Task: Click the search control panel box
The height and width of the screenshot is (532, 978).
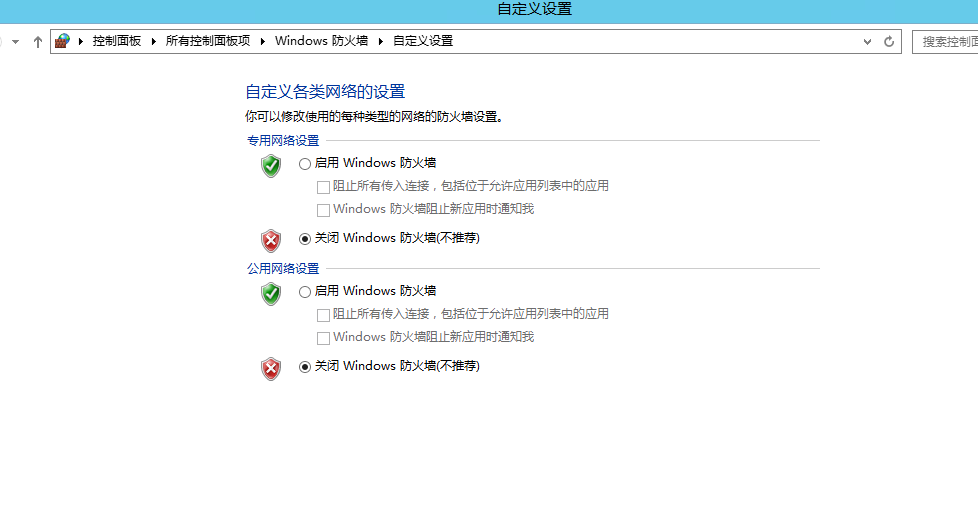Action: coord(945,42)
